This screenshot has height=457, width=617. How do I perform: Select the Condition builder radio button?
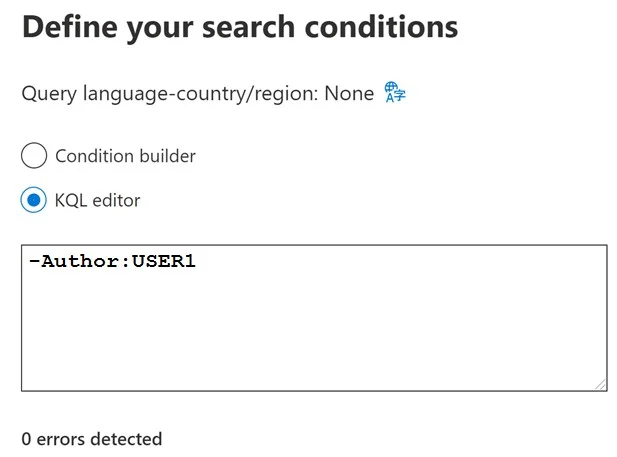click(x=34, y=155)
